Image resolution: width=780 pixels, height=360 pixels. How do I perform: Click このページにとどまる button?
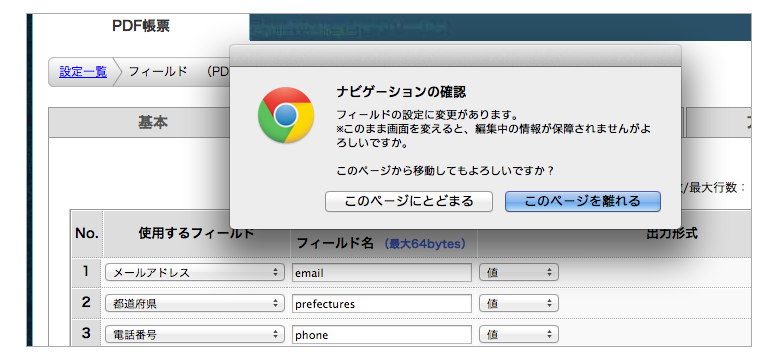click(409, 201)
